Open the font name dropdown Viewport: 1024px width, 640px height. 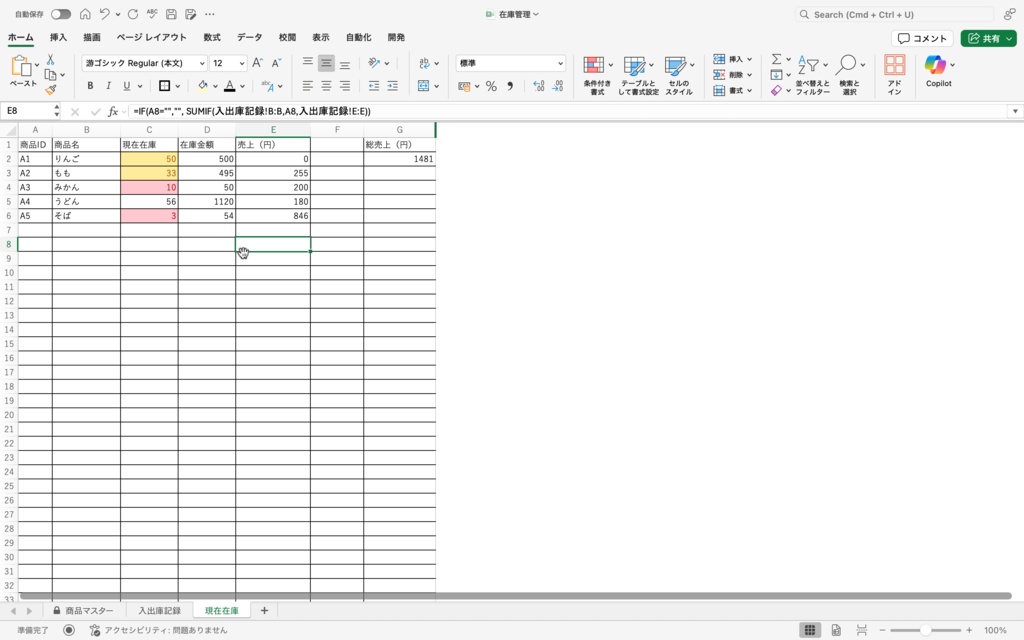coord(202,63)
